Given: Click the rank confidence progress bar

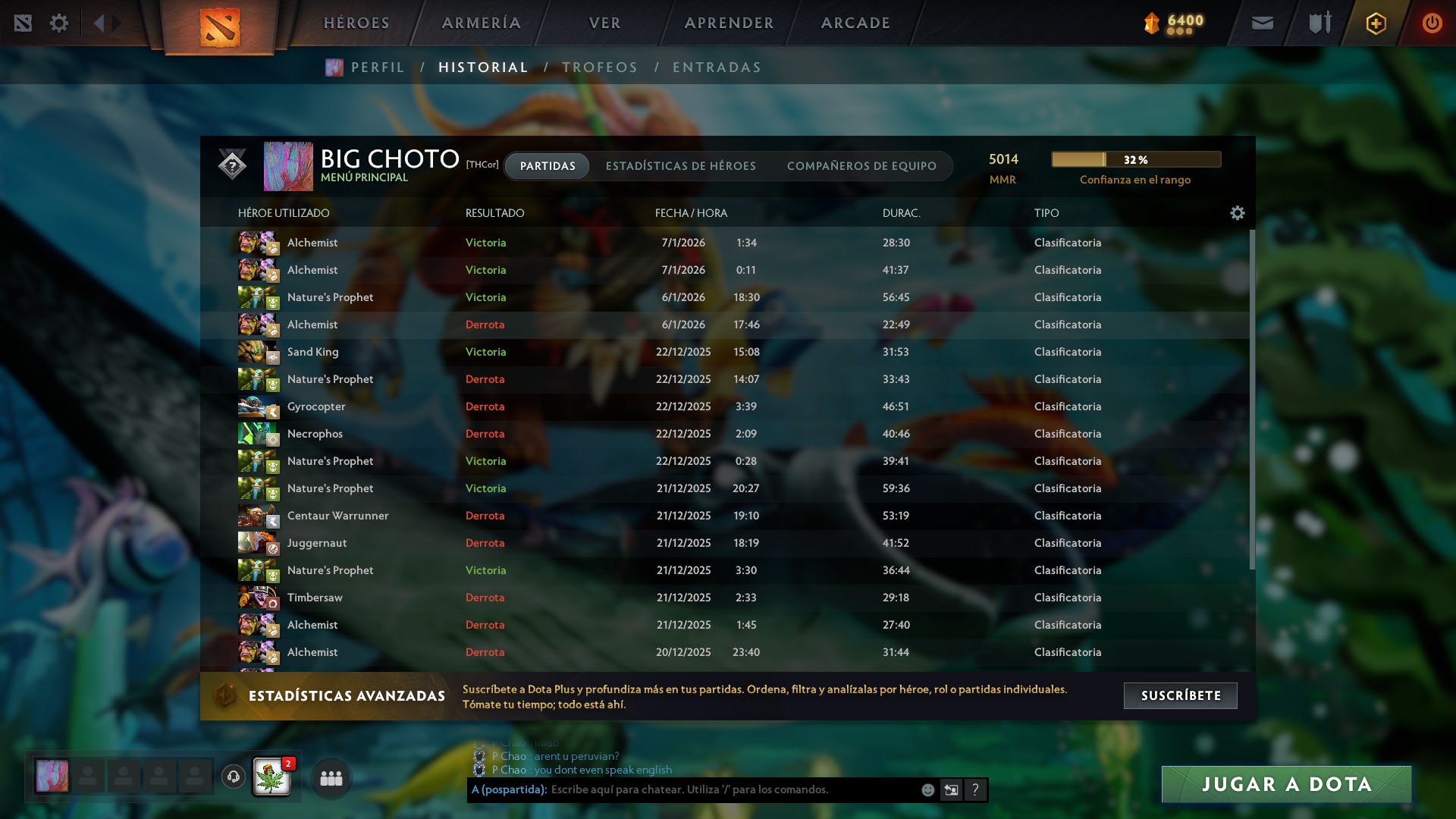Looking at the screenshot, I should [1136, 159].
